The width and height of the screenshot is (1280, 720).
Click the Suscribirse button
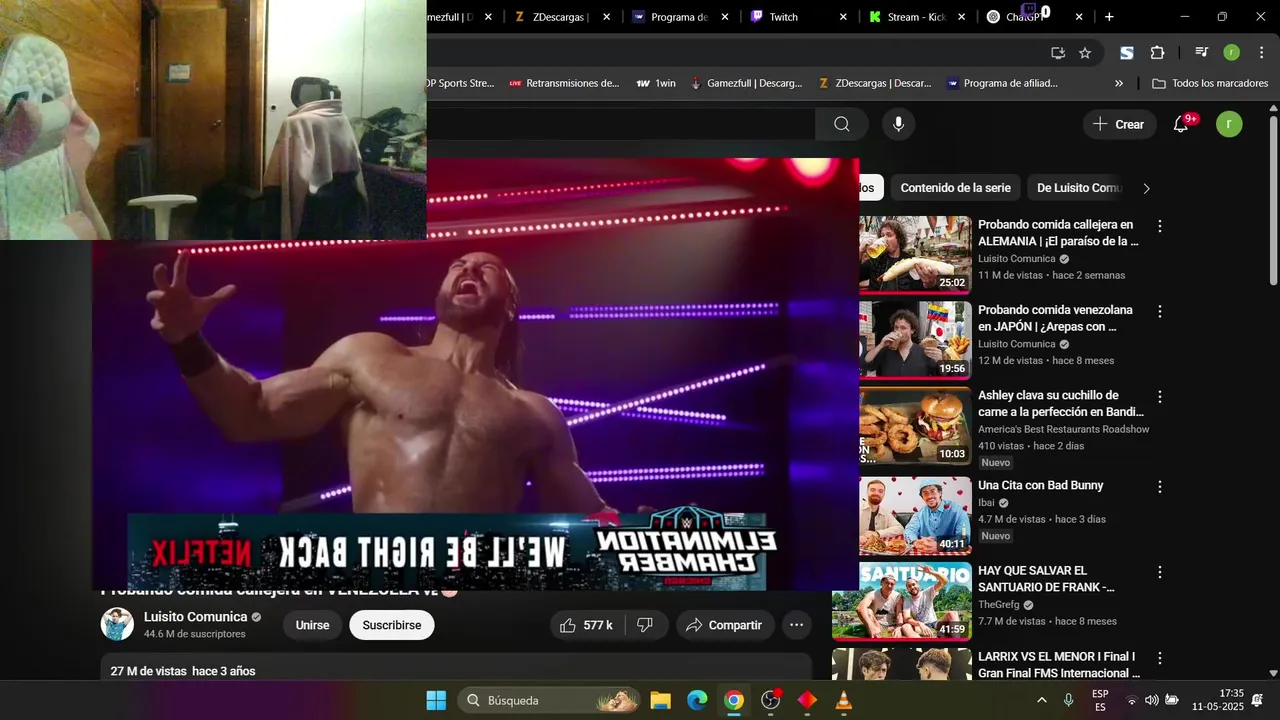tap(391, 625)
